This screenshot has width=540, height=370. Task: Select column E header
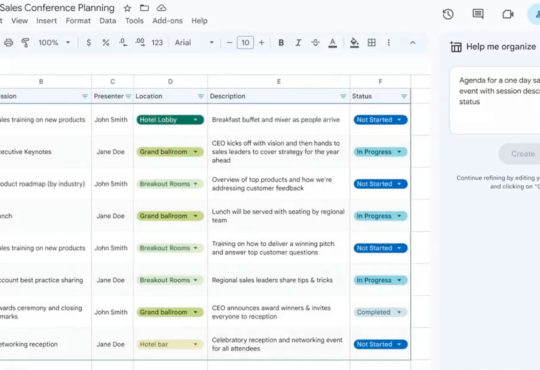coord(279,82)
